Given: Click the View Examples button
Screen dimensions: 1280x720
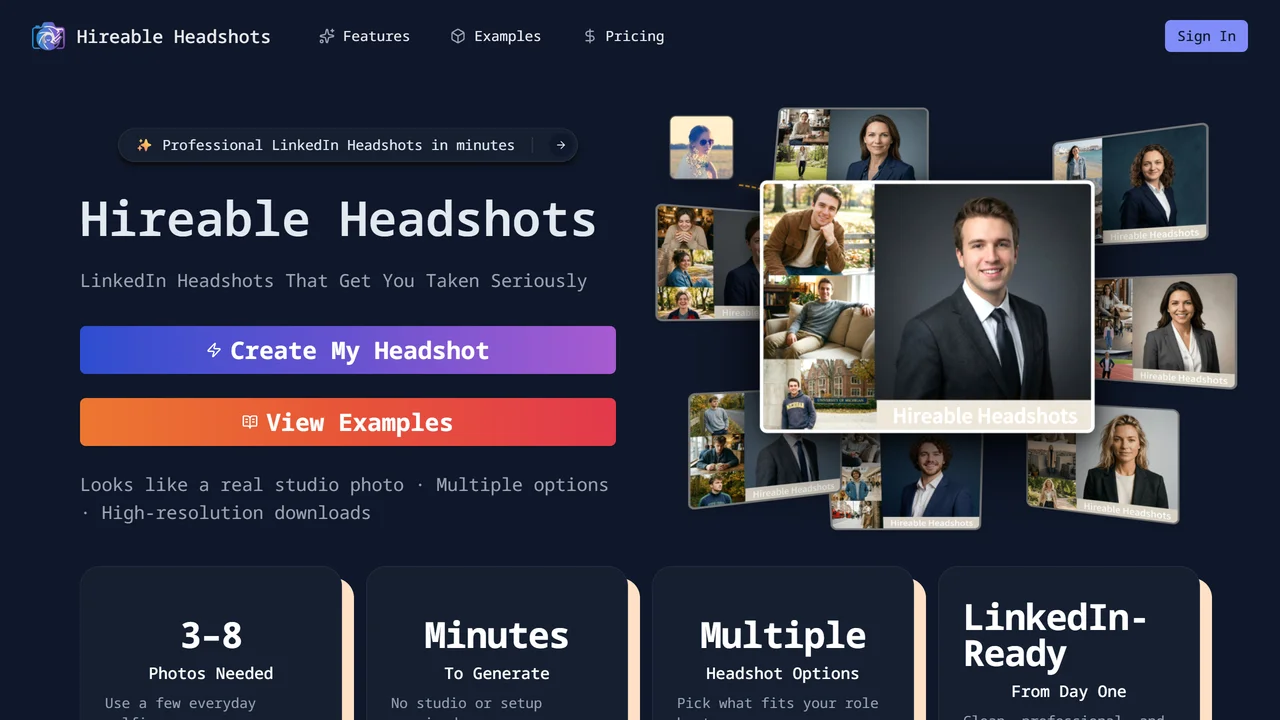Looking at the screenshot, I should (348, 422).
